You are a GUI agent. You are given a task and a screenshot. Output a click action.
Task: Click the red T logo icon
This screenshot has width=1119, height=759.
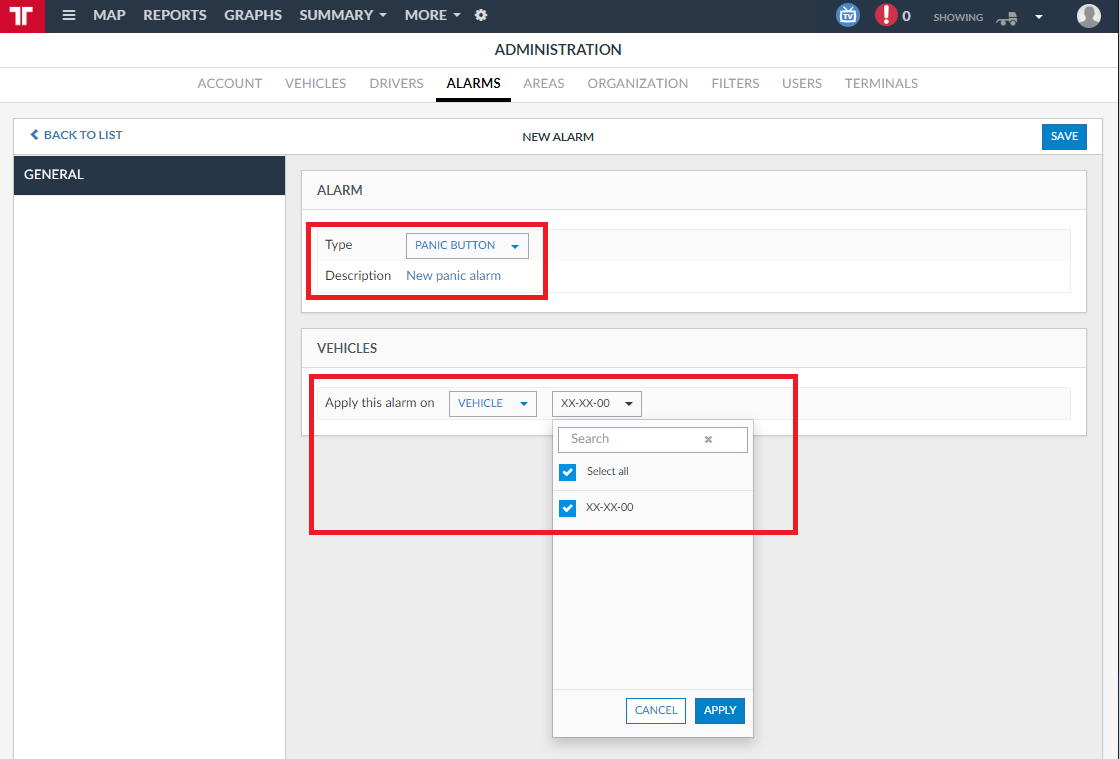click(x=22, y=16)
